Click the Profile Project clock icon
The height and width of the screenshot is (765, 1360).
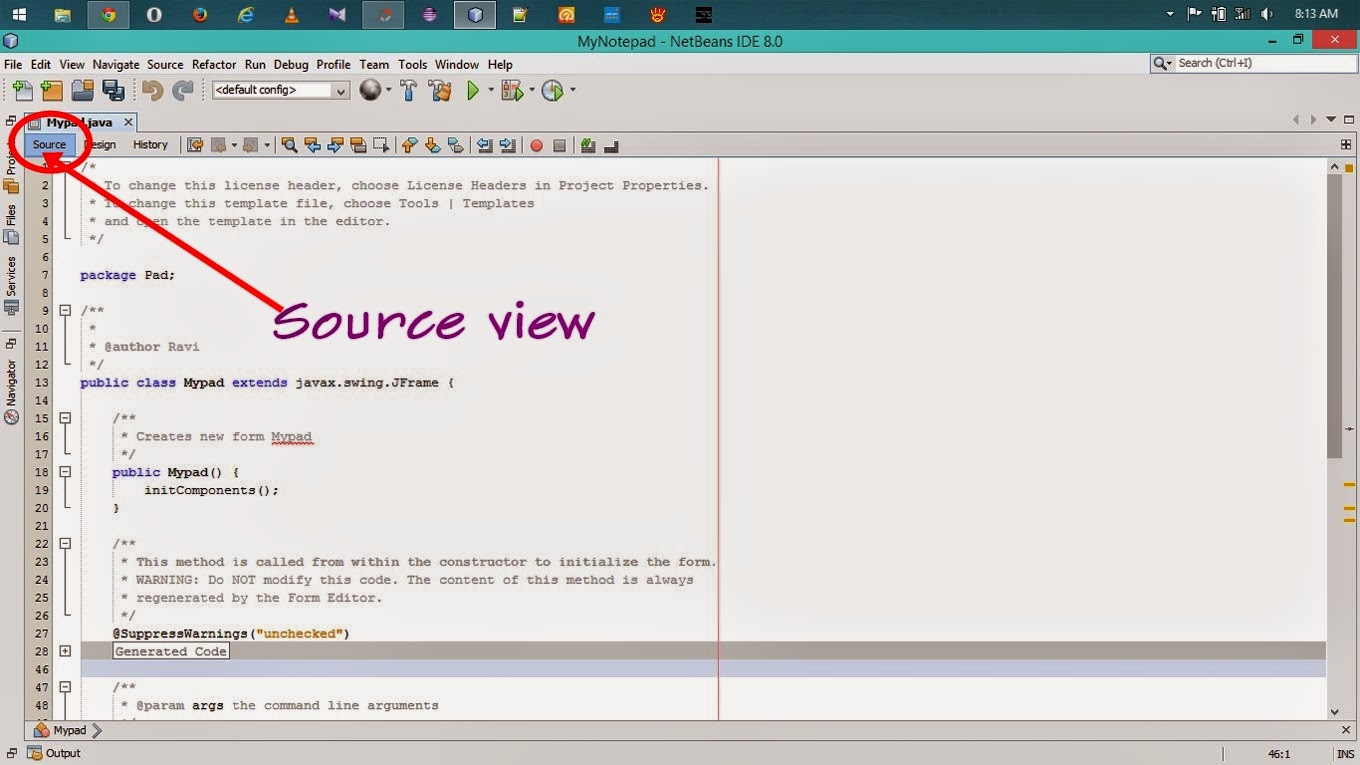coord(553,90)
